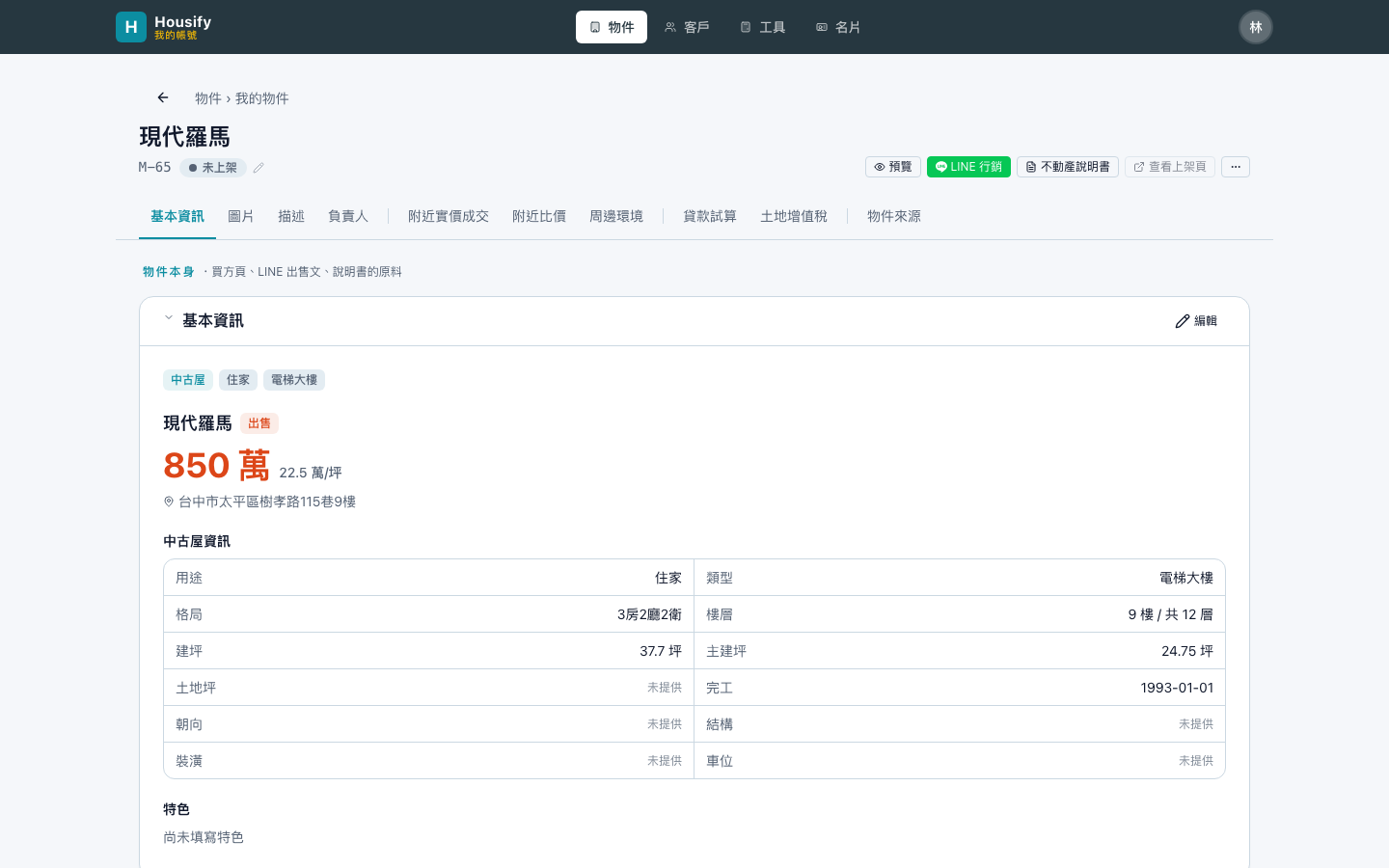Viewport: 1389px width, 868px height.
Task: Open the 不動產說明書 button
Action: [x=1068, y=167]
